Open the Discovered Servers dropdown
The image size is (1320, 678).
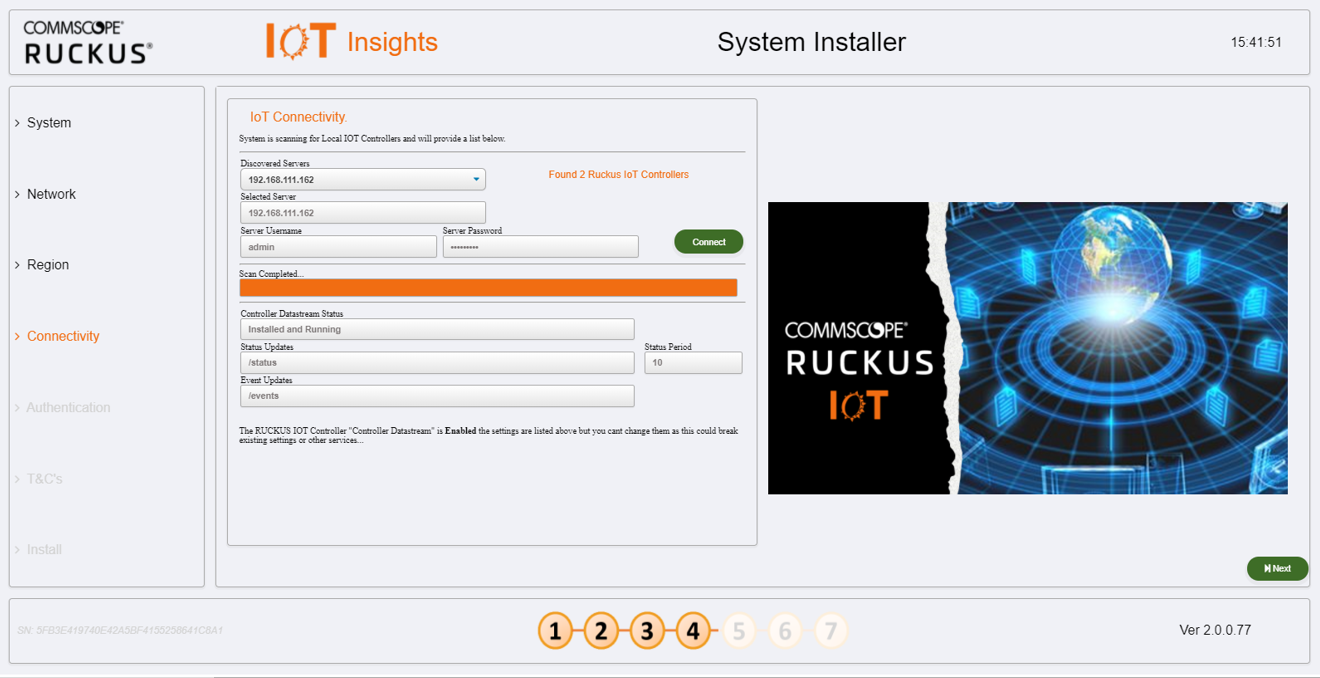tap(363, 180)
